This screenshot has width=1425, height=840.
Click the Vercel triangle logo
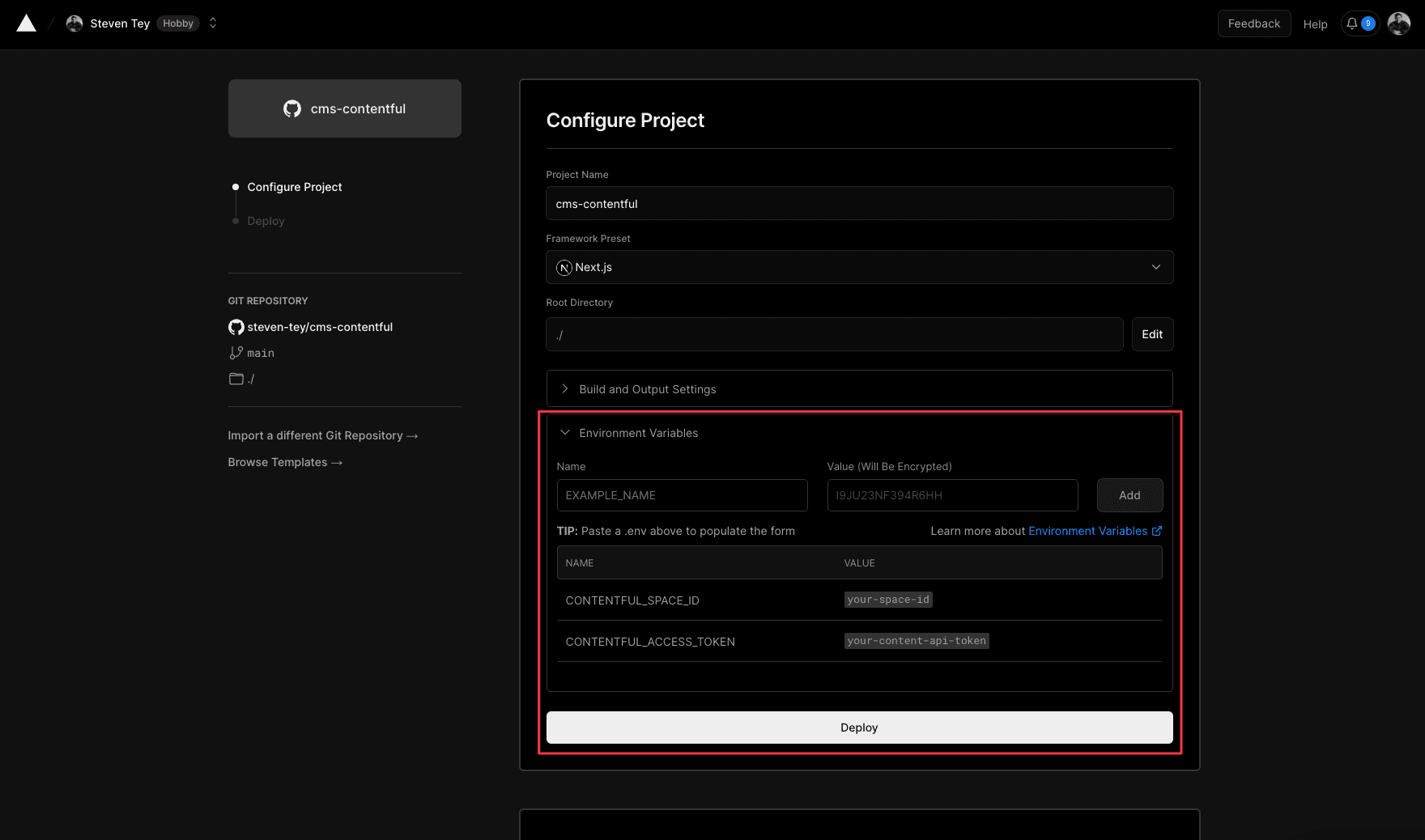pos(27,23)
